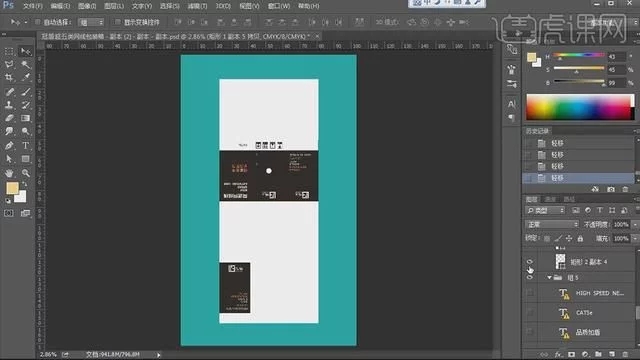Open fill slider dropdown arrow

[x=635, y=238]
